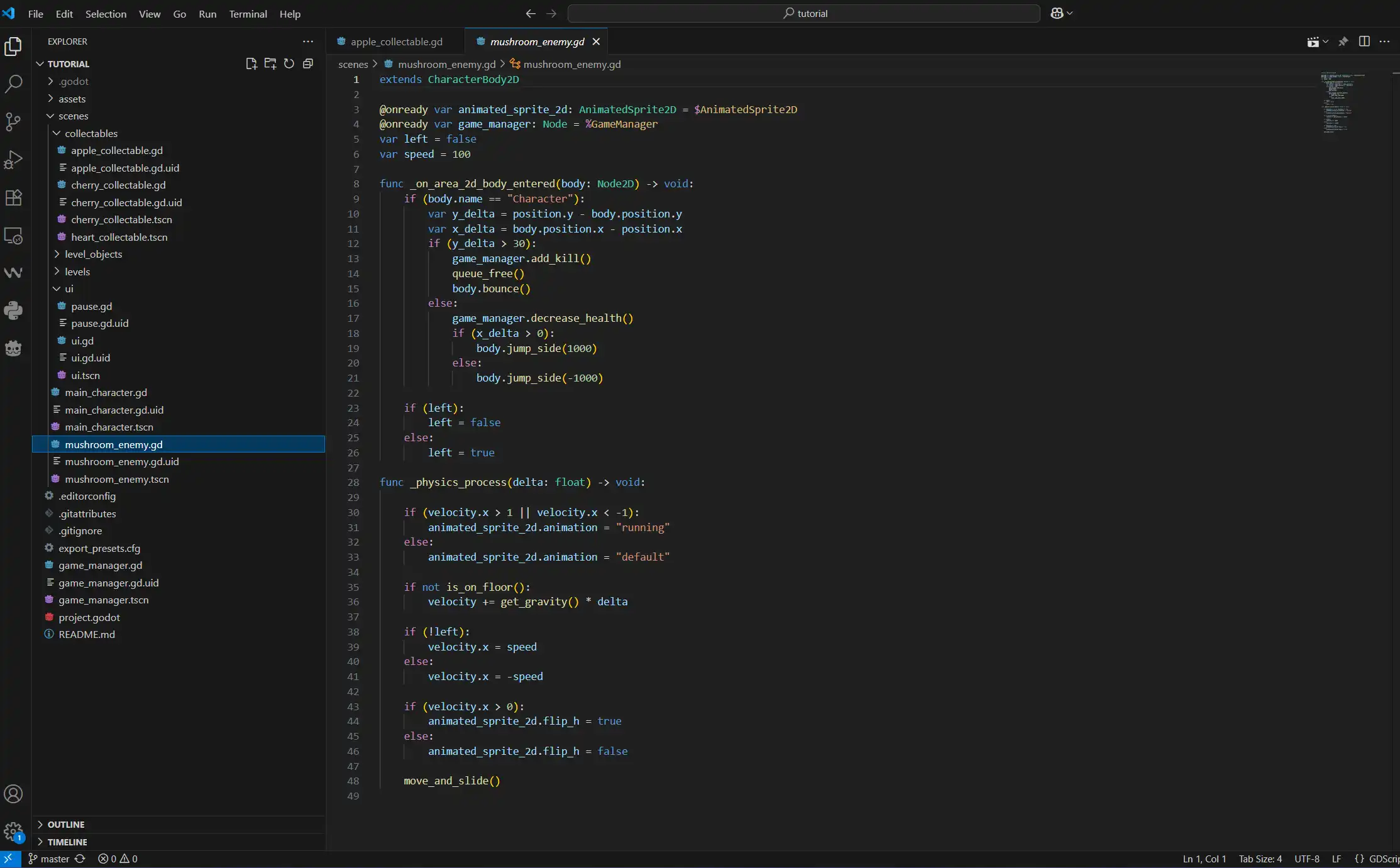Expand the level_objects folder
This screenshot has height=868, width=1400.
point(93,254)
